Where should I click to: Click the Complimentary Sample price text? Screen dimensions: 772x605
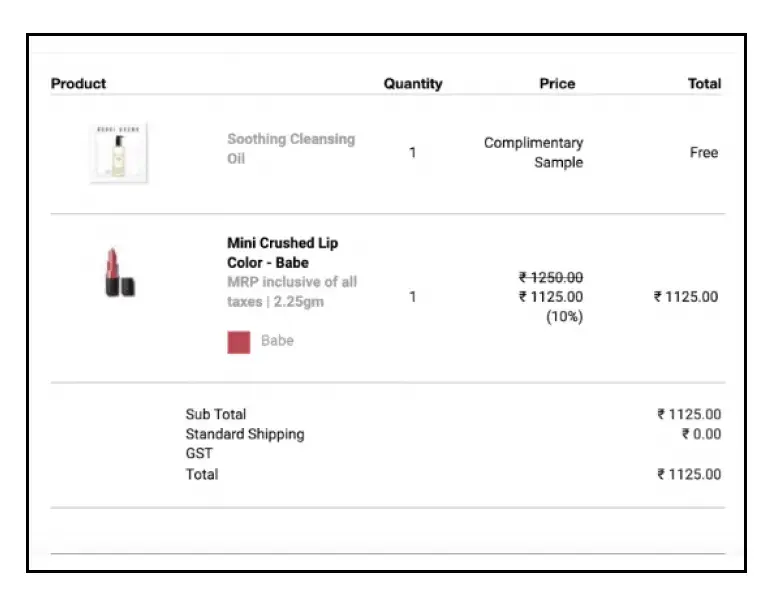pyautogui.click(x=534, y=153)
